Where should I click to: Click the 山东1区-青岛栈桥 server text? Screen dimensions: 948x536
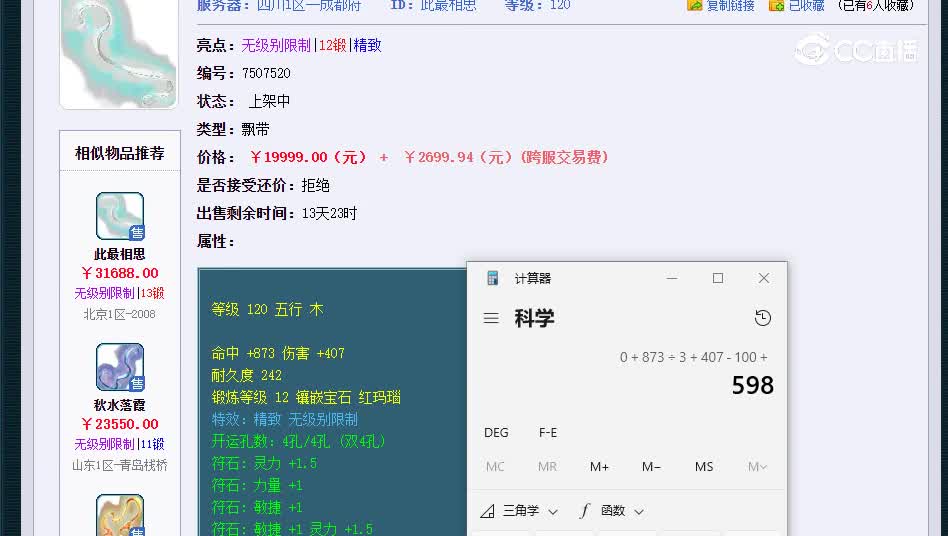click(x=120, y=465)
